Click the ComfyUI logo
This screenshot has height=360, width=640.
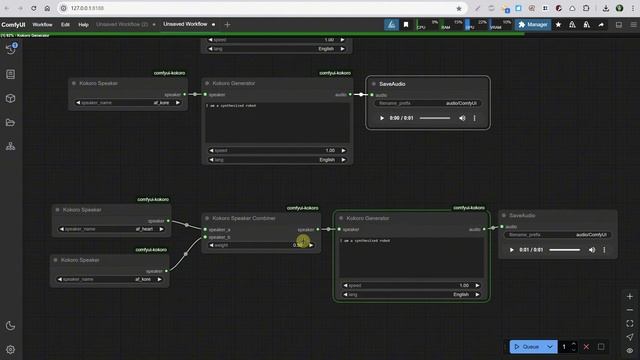click(x=13, y=25)
